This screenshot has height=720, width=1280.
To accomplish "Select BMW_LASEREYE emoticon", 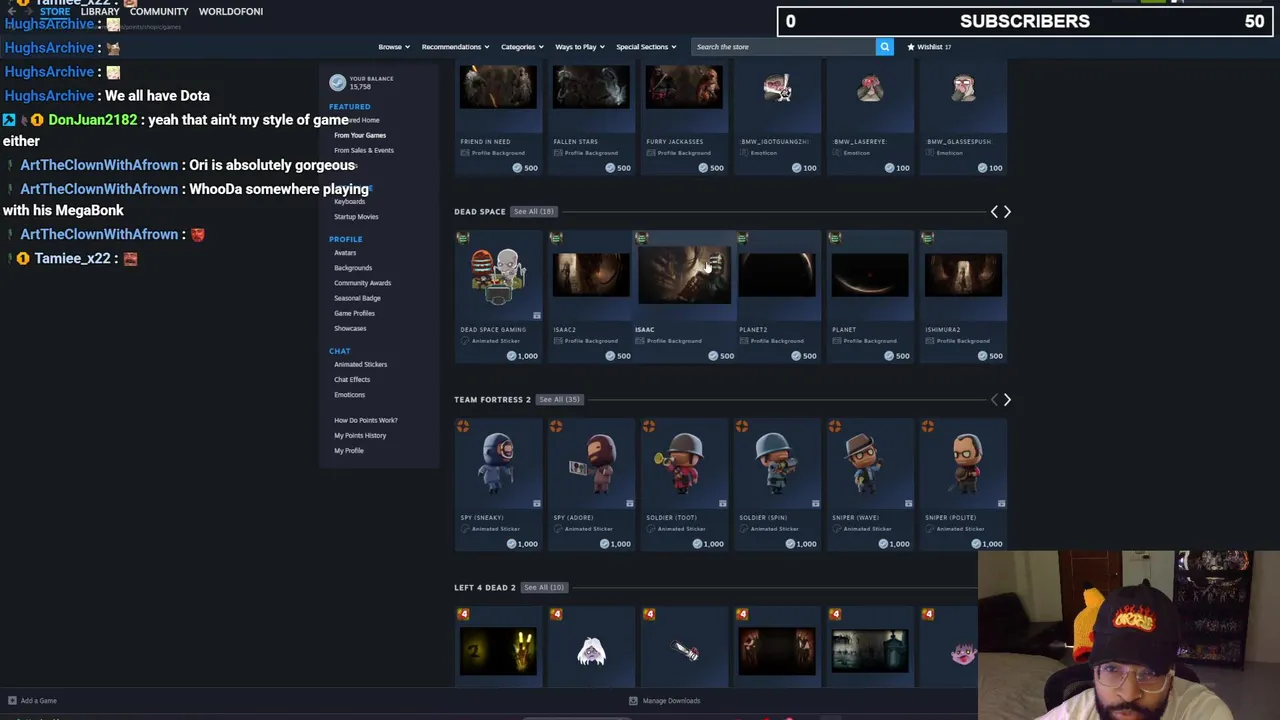I will coord(870,118).
